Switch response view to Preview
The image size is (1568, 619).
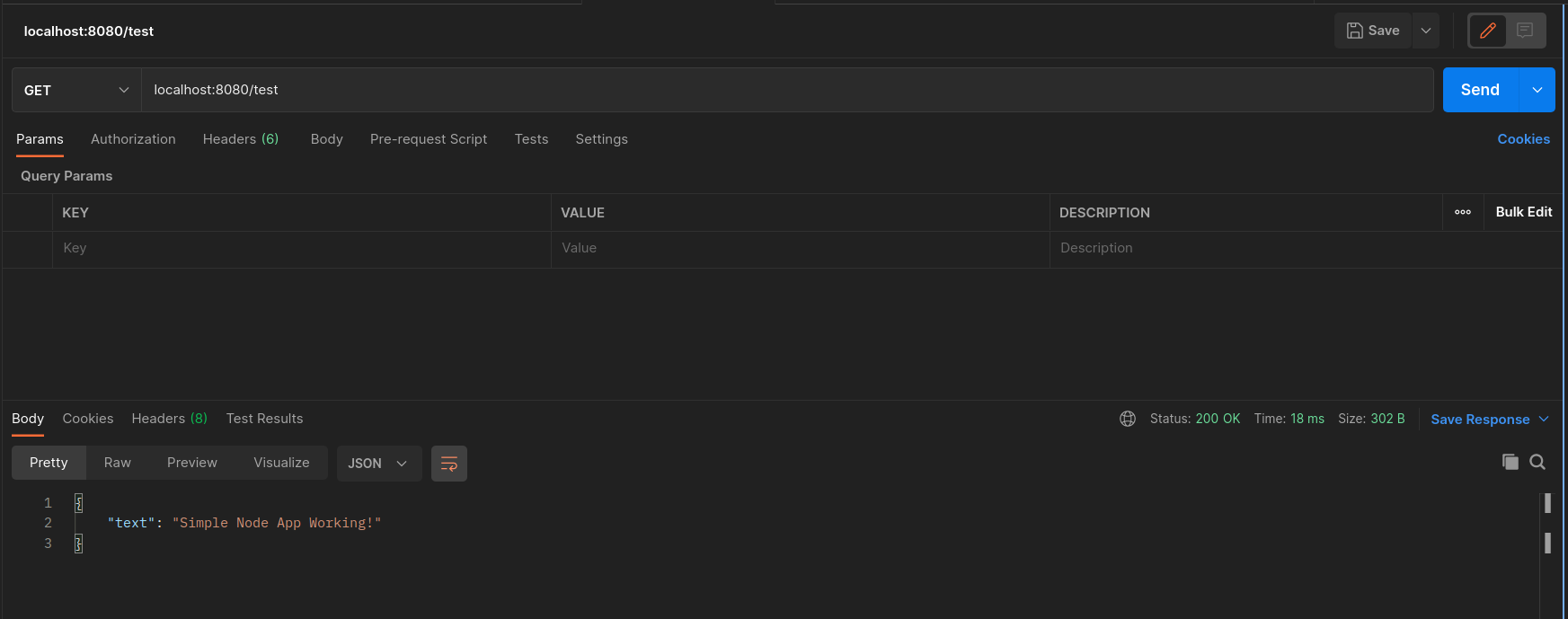[x=191, y=463]
